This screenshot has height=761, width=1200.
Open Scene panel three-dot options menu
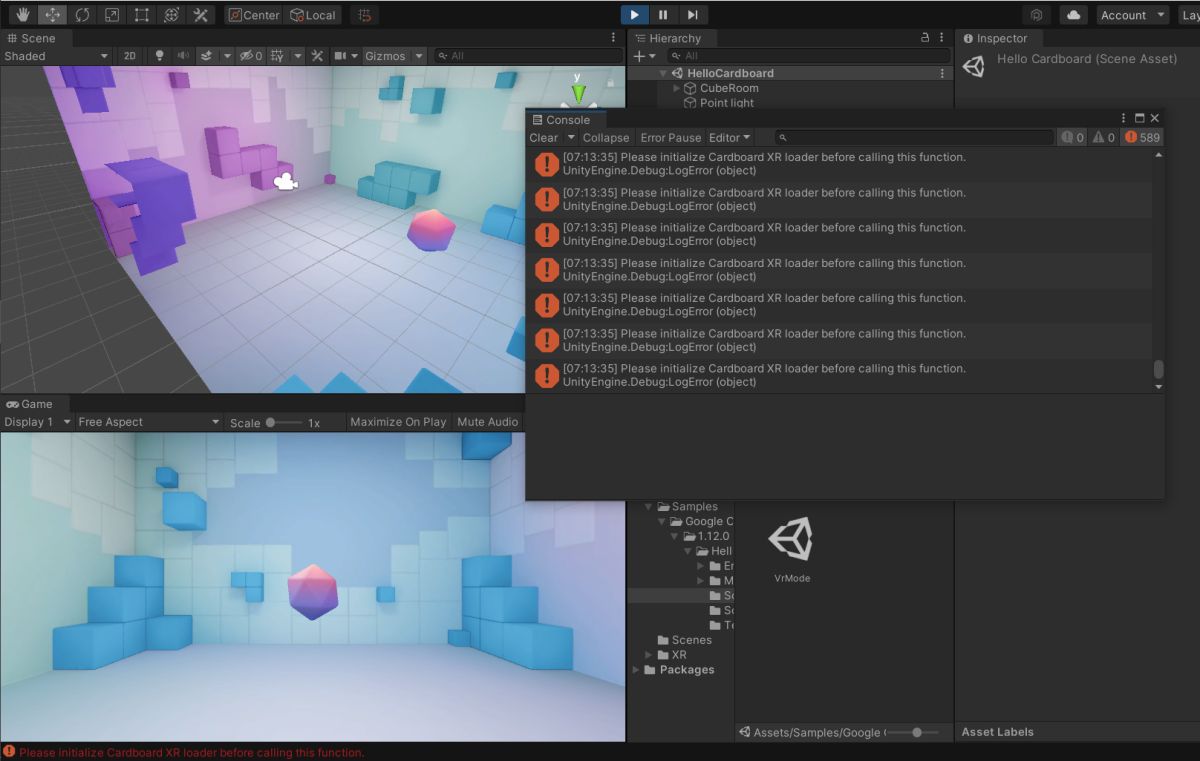point(614,38)
